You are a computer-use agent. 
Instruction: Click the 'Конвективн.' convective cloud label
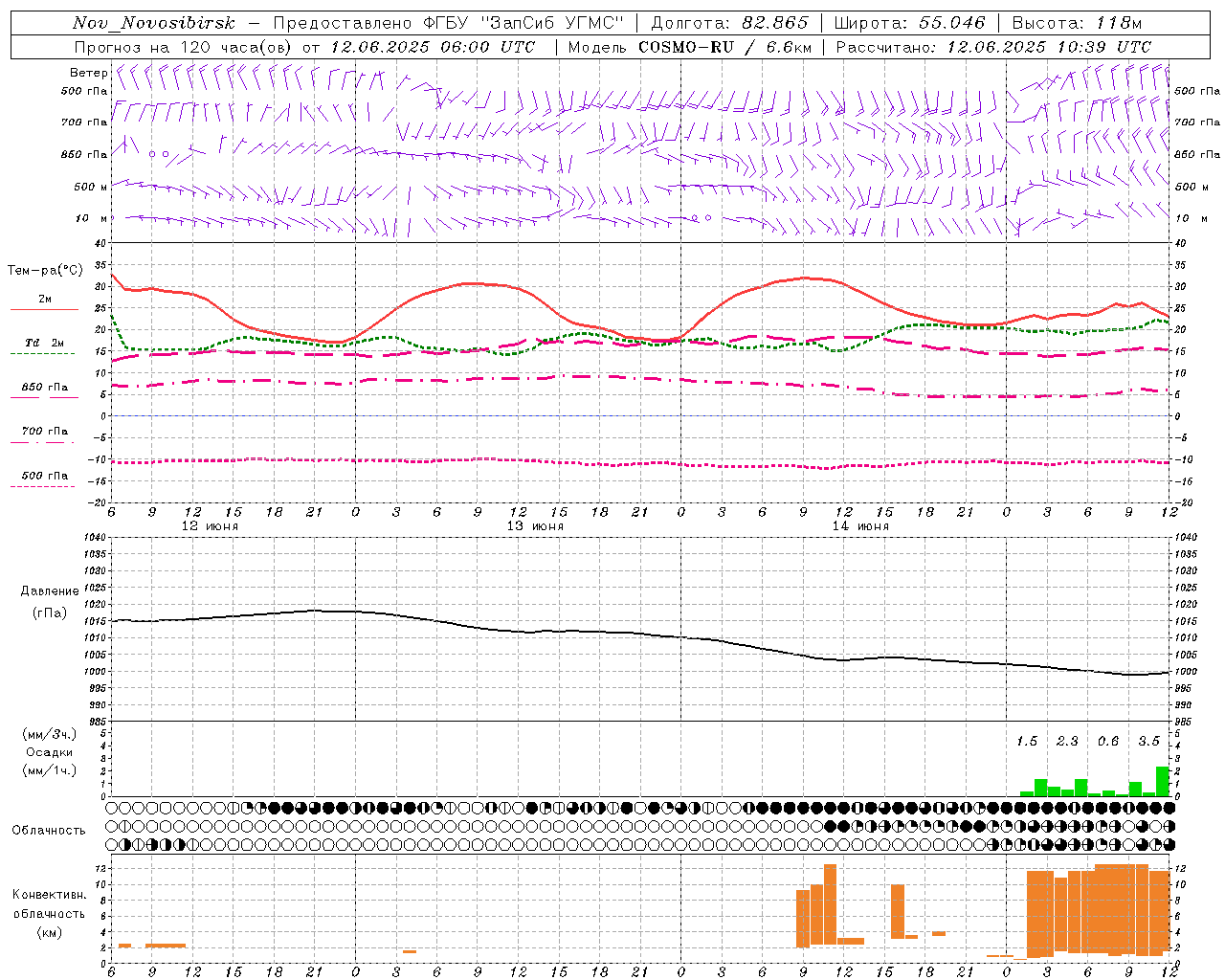pyautogui.click(x=49, y=895)
